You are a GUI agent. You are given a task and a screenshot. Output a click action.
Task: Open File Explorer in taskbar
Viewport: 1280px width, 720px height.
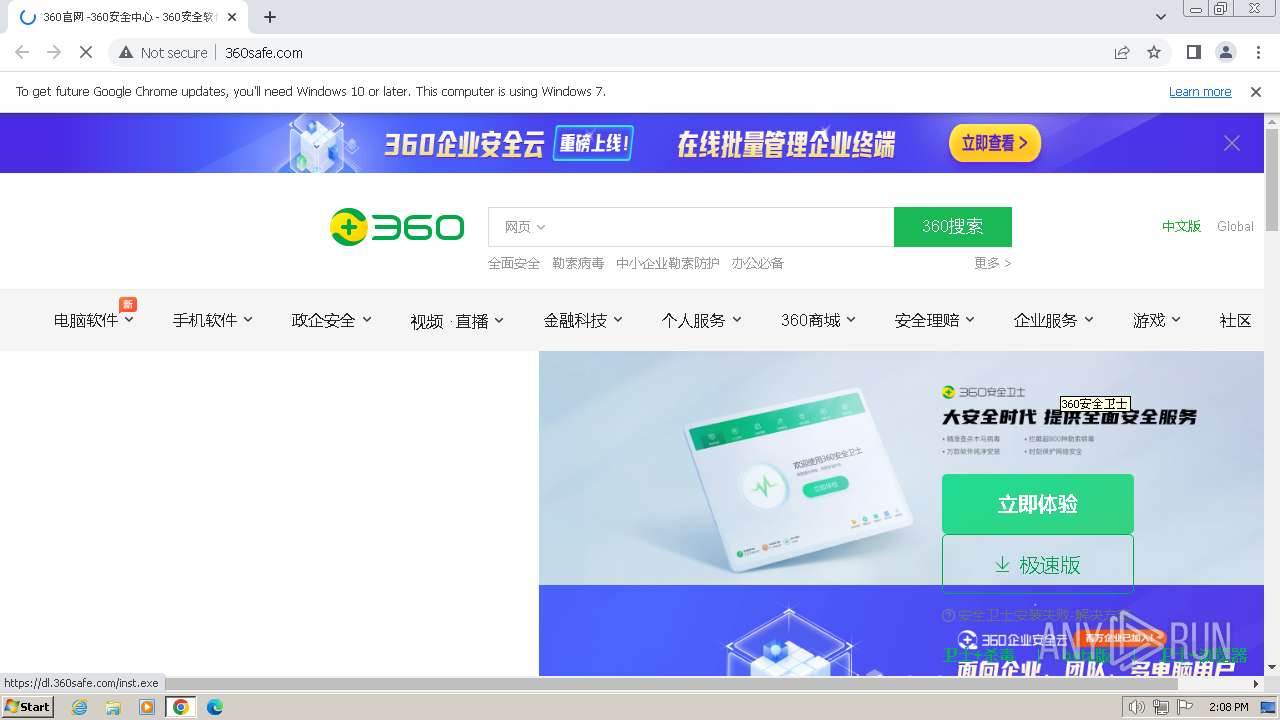113,707
